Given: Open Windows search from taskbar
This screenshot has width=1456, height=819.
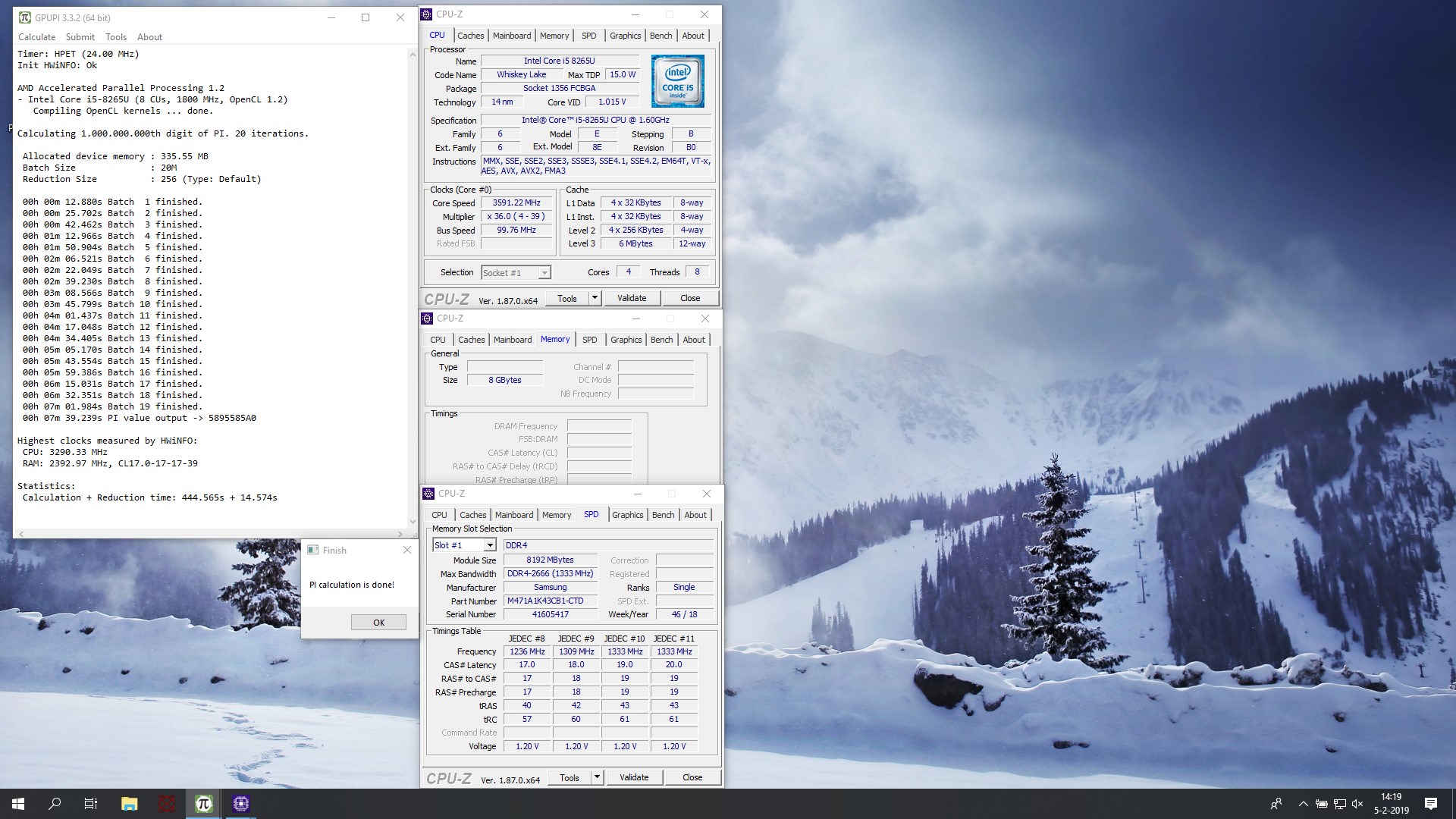Looking at the screenshot, I should click(55, 804).
